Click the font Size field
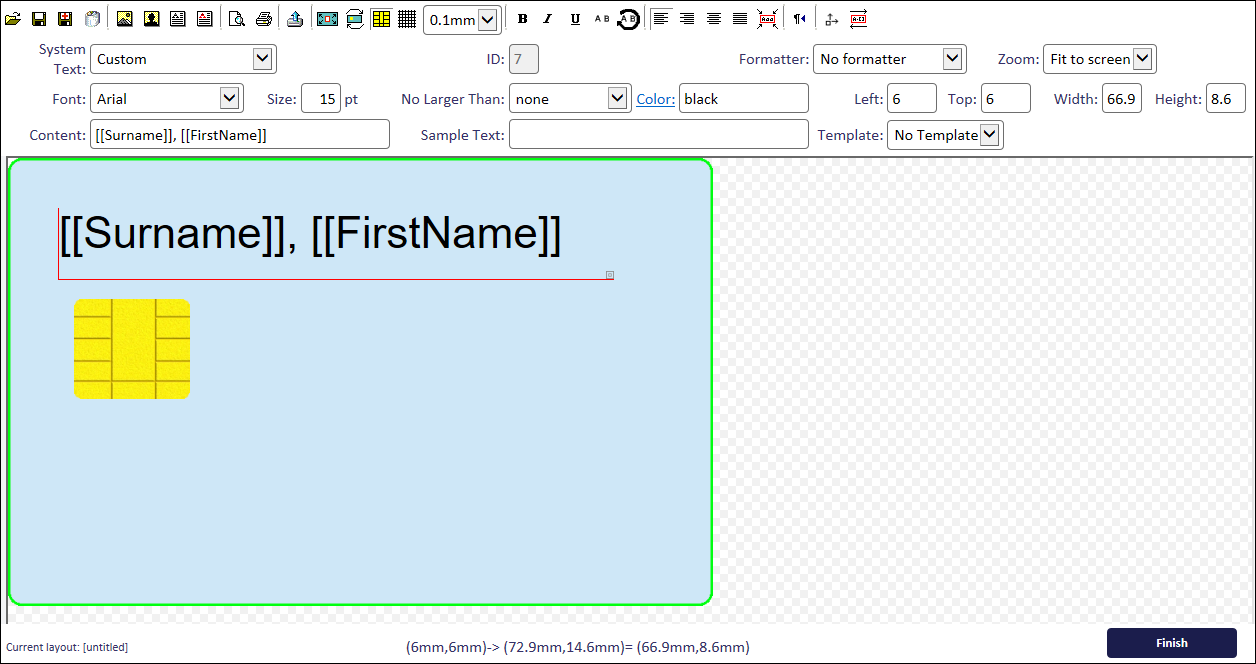 (x=321, y=99)
